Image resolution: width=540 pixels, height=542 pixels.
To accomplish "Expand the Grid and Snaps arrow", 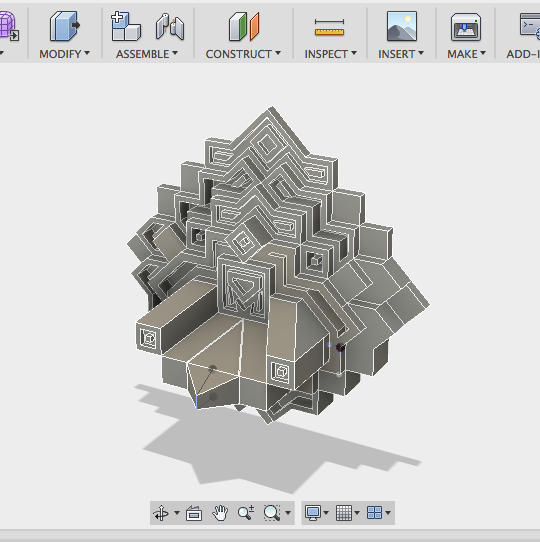I will 357,513.
